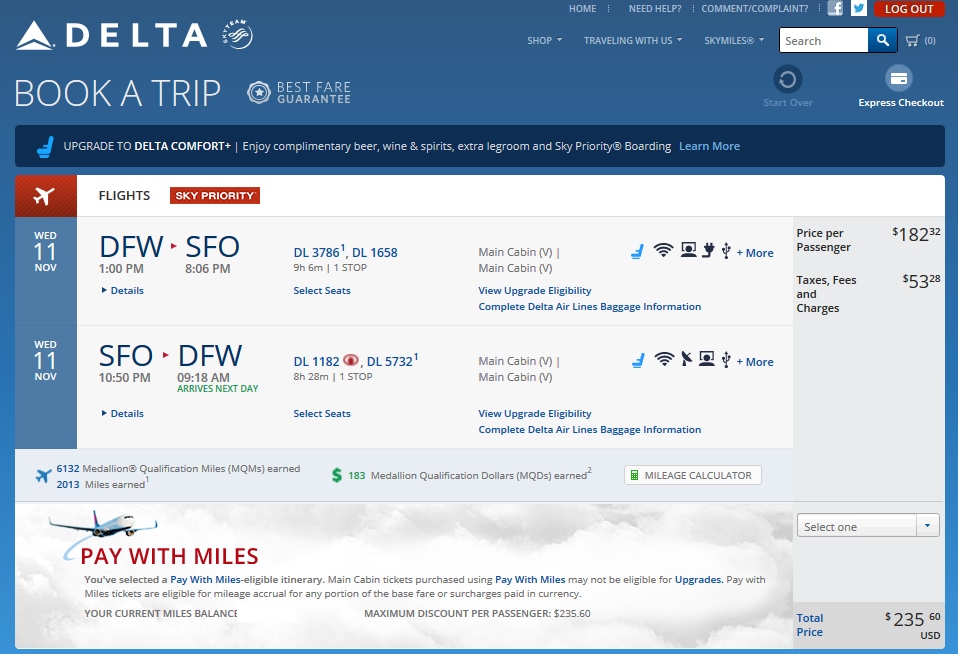Screen dimensions: 958x654
Task: Click the Express Checkout card icon
Action: (899, 78)
